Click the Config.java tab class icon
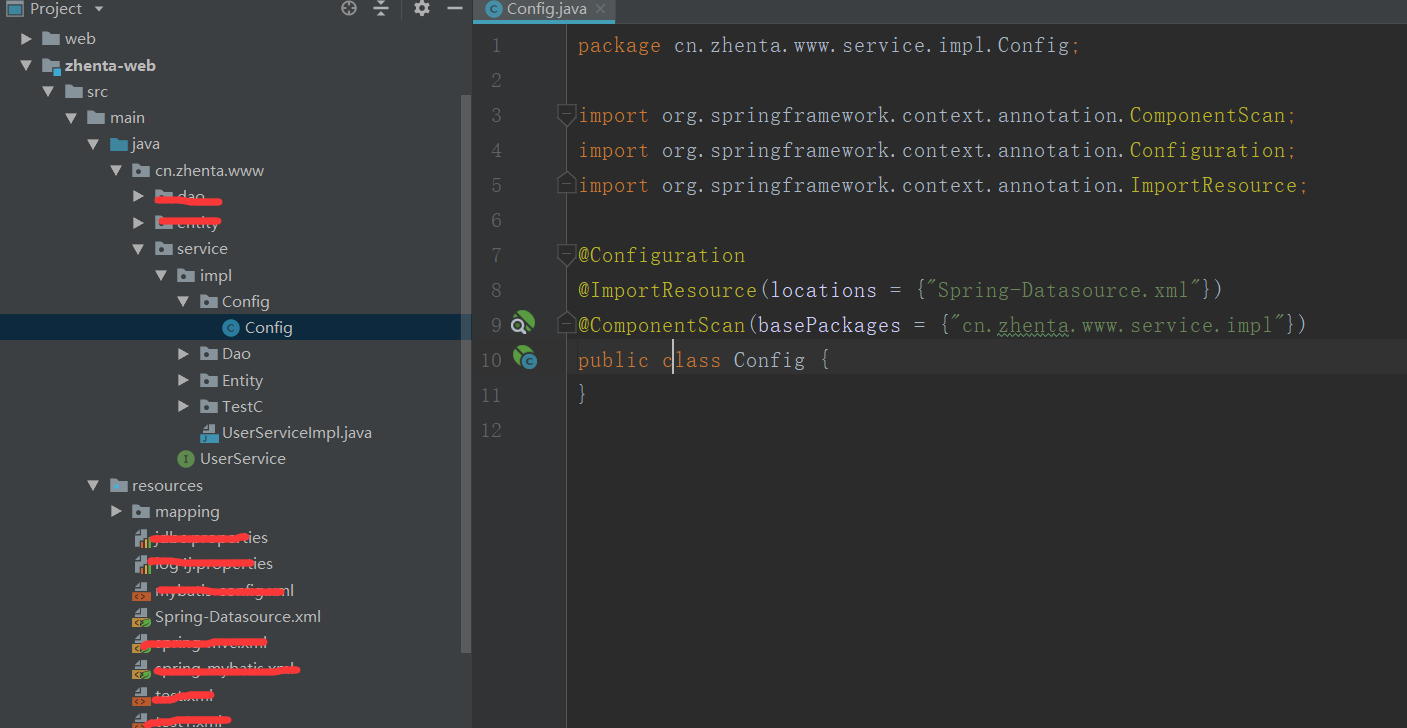 click(x=493, y=9)
